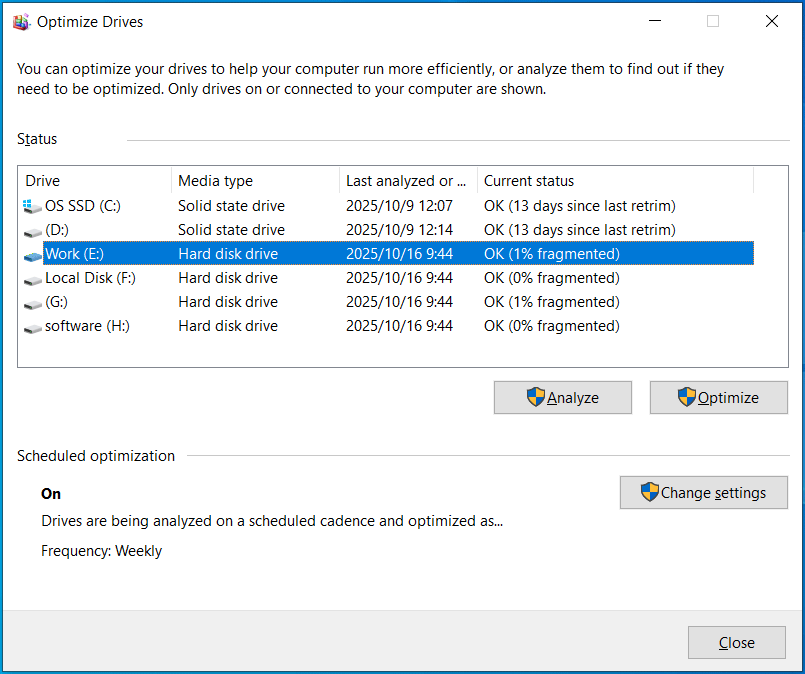Screen dimensions: 805x674
Task: Click the Optimize Drives title bar icon
Action: coord(21,20)
